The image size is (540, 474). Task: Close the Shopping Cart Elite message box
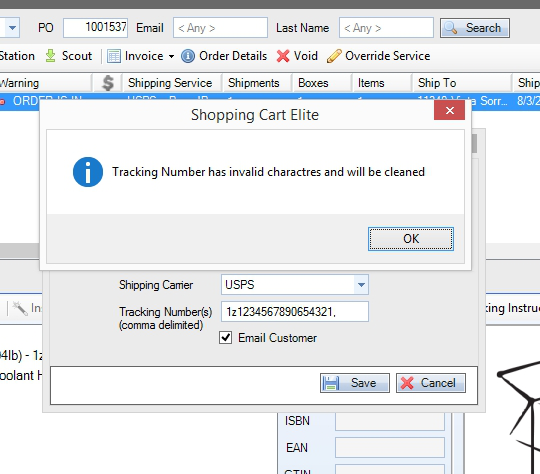pos(449,110)
